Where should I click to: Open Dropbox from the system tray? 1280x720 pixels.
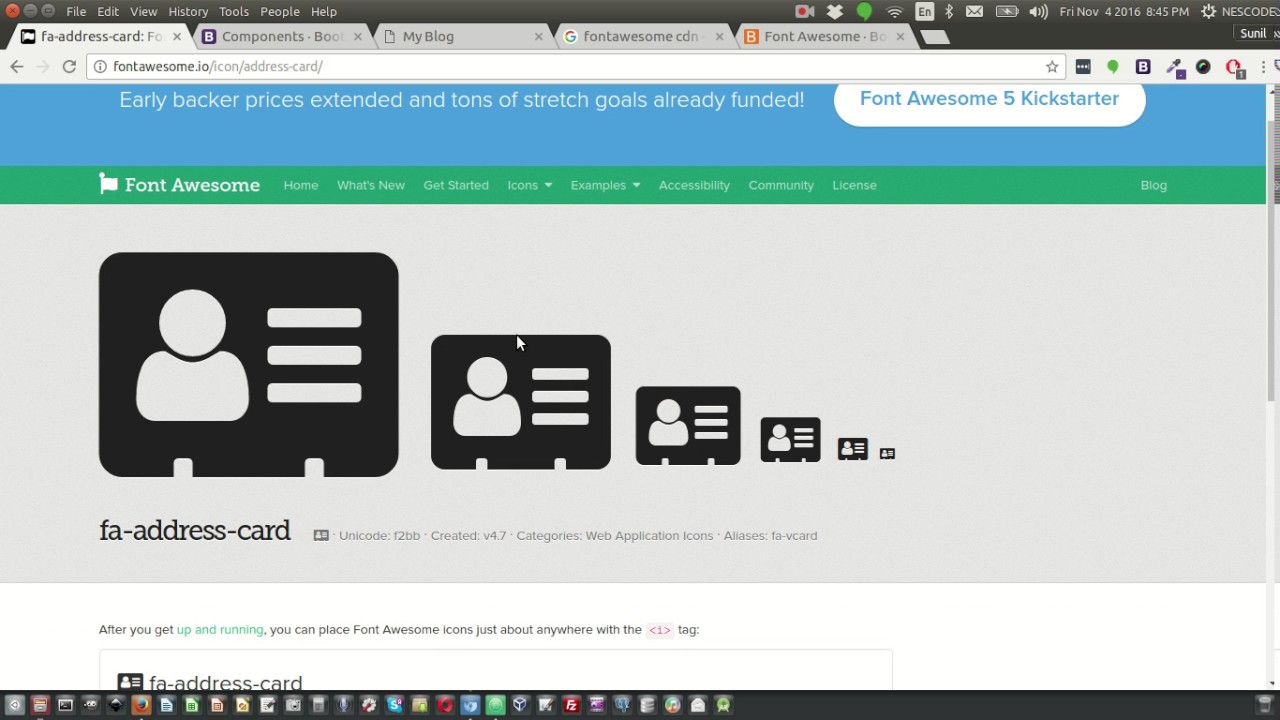tap(835, 11)
